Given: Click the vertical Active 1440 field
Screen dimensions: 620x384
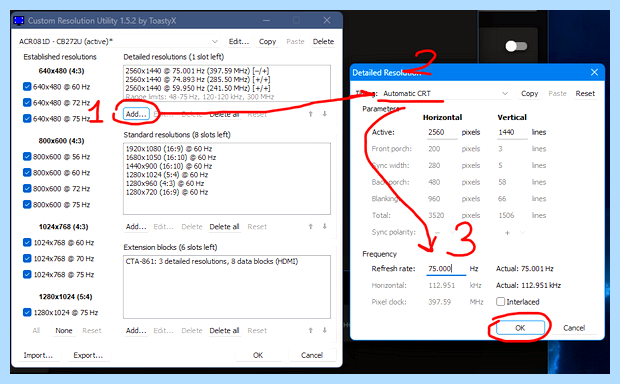Looking at the screenshot, I should pyautogui.click(x=512, y=132).
